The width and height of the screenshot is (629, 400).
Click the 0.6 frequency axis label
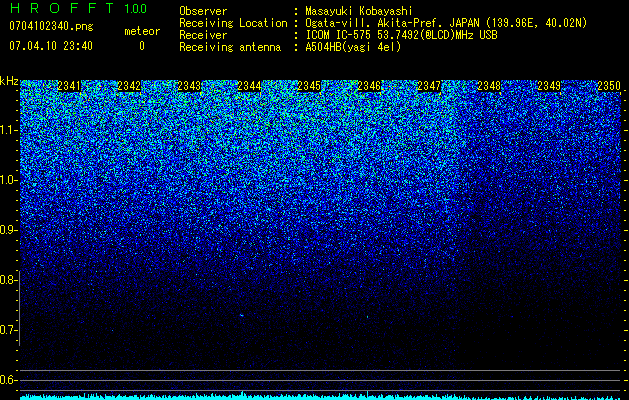[x=8, y=380]
